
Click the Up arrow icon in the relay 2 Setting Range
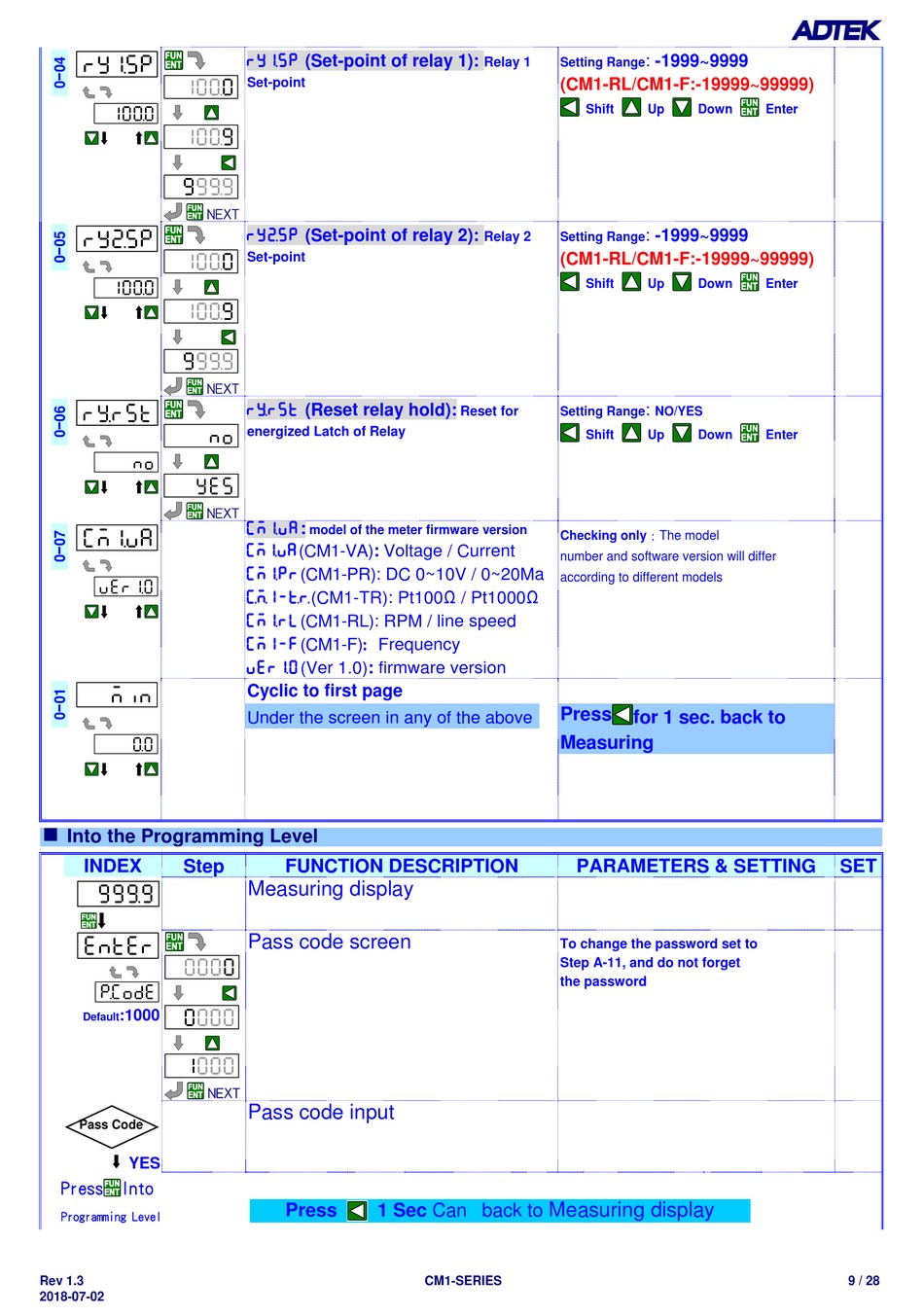(x=631, y=282)
